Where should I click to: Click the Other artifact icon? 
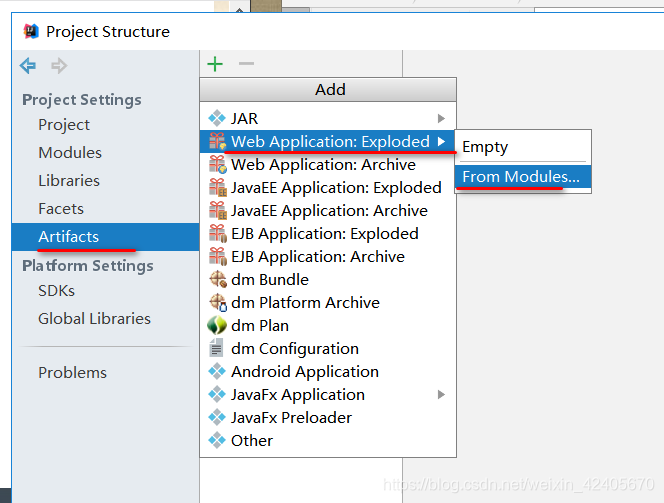pos(217,440)
